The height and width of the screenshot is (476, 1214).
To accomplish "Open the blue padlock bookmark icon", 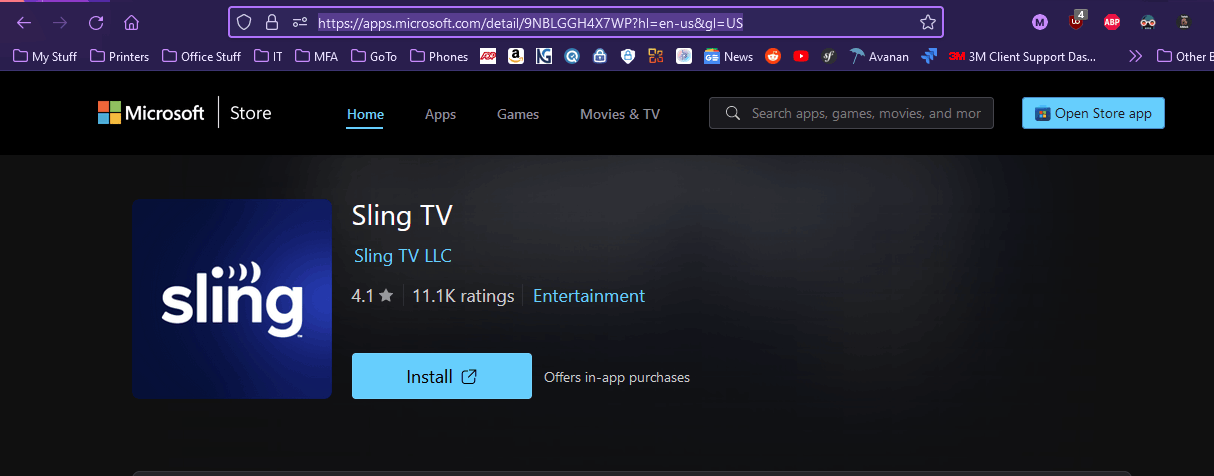I will [600, 56].
